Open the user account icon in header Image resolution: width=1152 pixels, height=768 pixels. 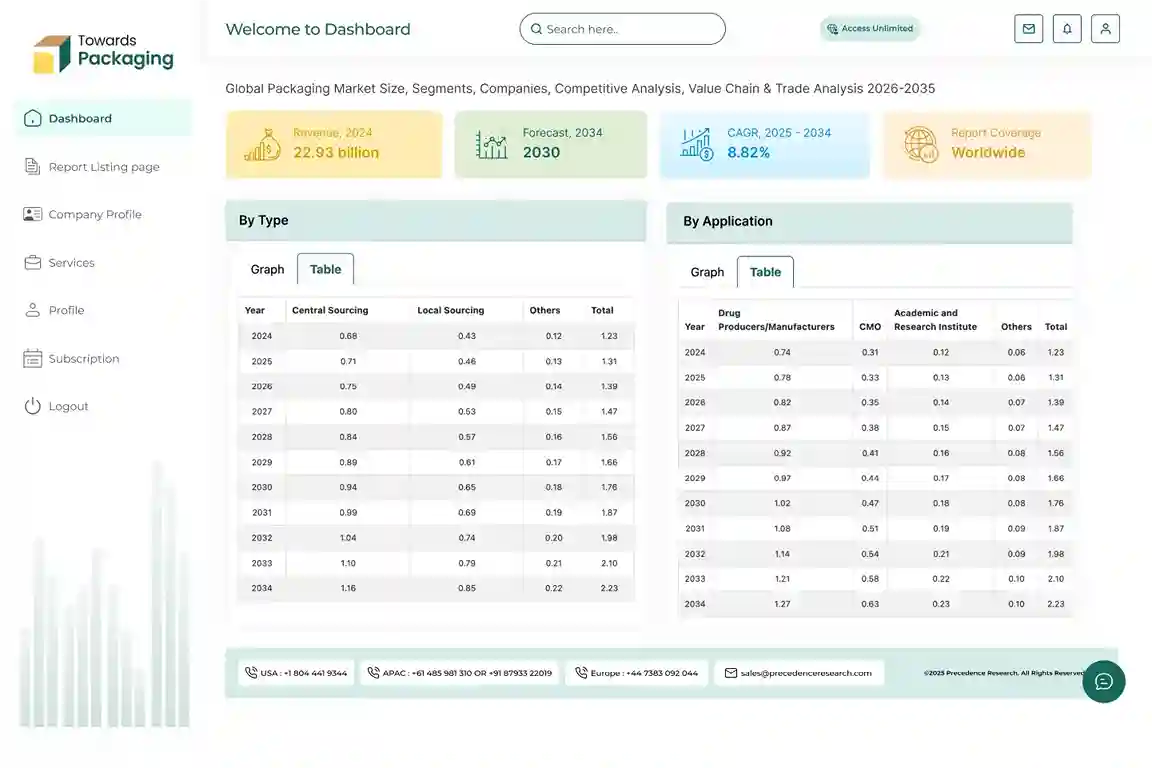point(1105,29)
